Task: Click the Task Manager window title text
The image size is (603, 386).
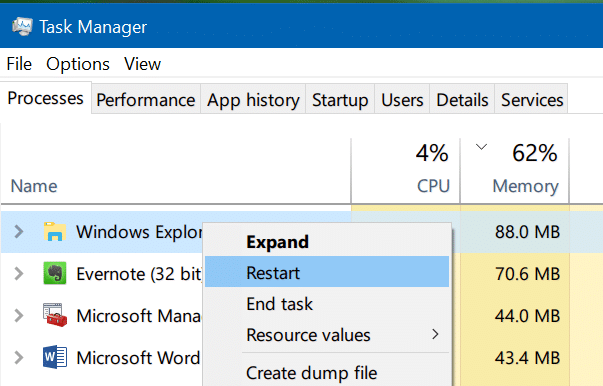Action: pos(93,27)
